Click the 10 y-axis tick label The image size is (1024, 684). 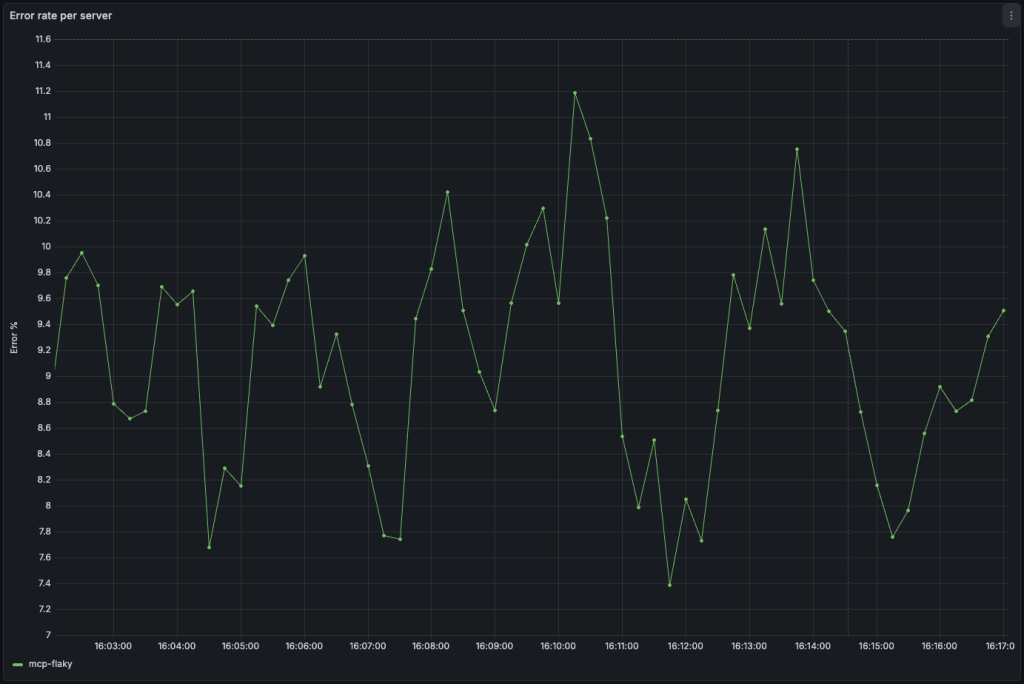click(x=46, y=247)
